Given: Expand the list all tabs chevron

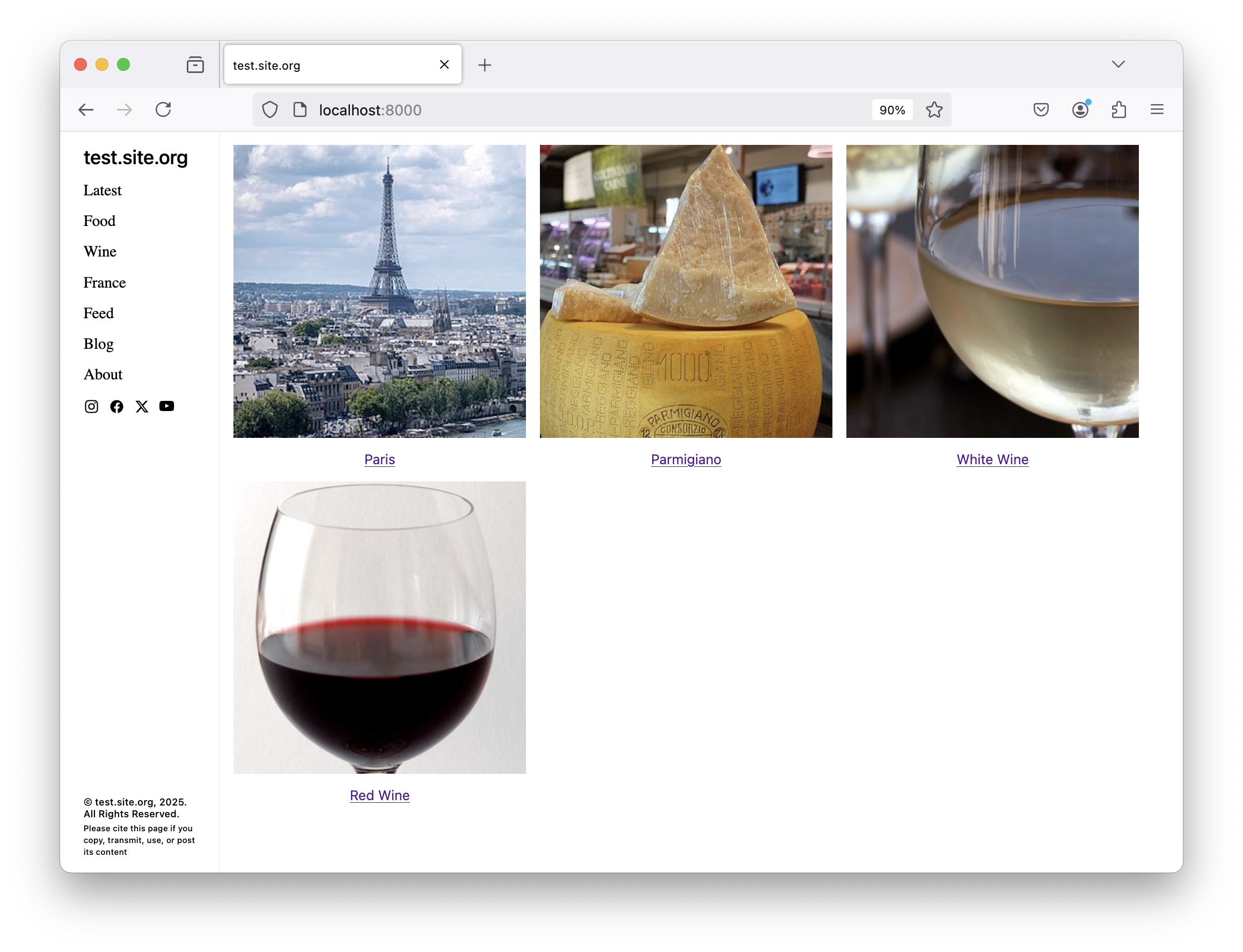Looking at the screenshot, I should pos(1118,64).
